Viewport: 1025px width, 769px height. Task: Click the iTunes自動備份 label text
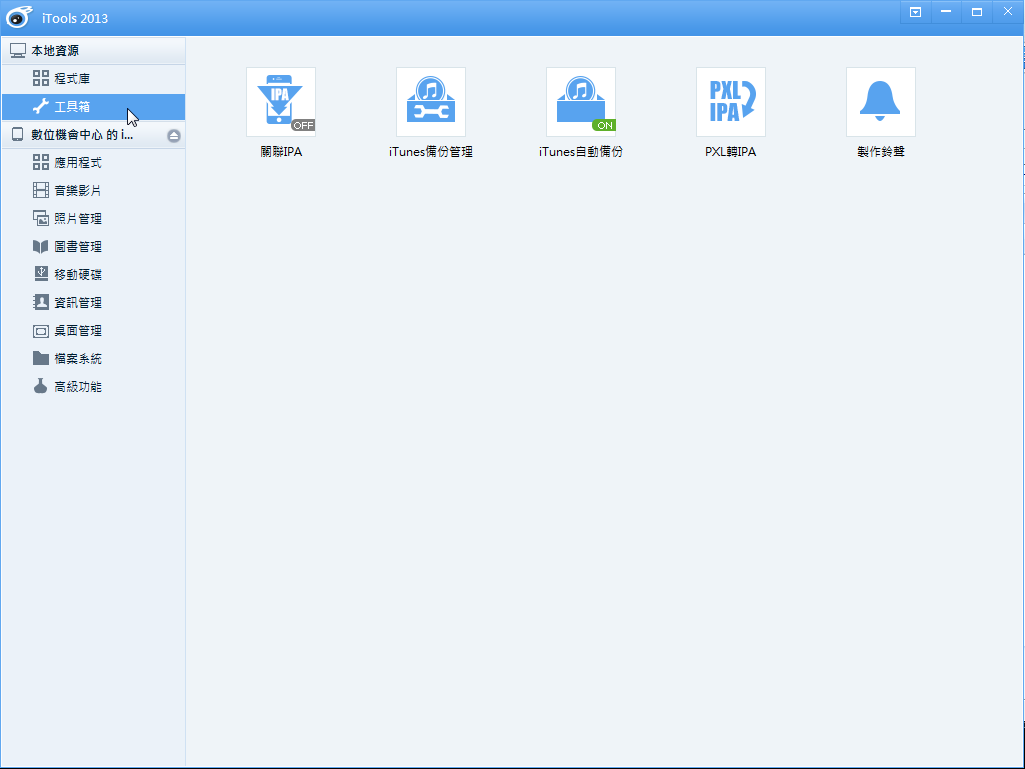580,152
